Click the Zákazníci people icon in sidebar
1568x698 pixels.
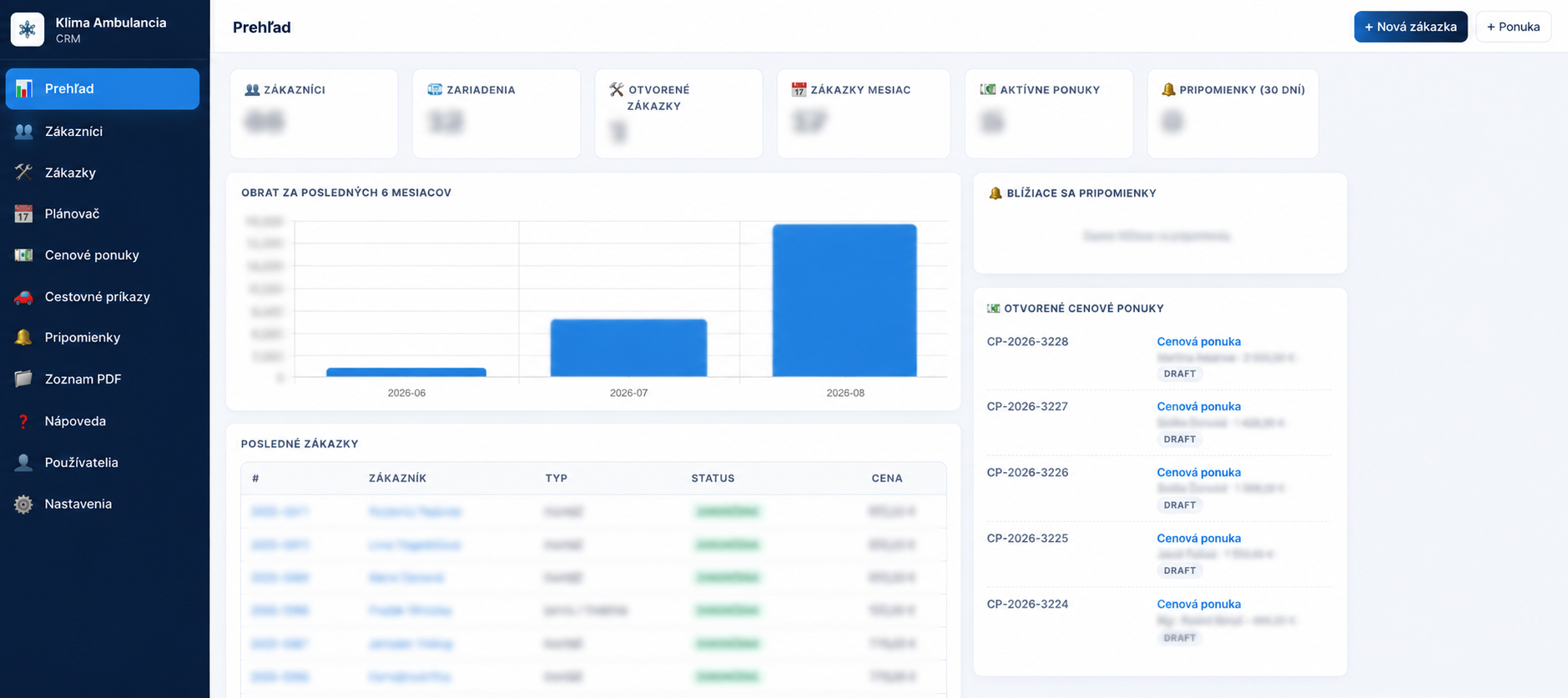click(23, 131)
